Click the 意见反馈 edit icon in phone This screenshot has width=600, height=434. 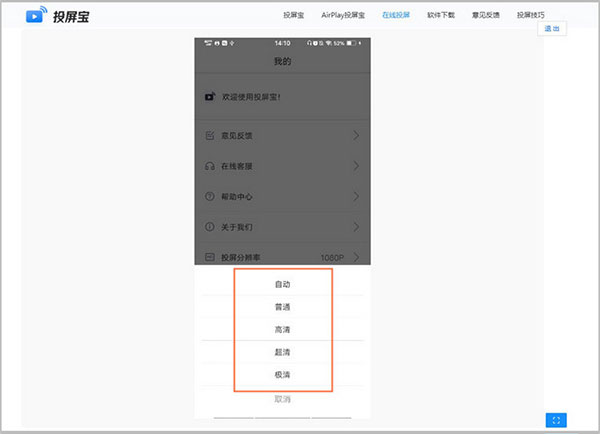pyautogui.click(x=210, y=135)
